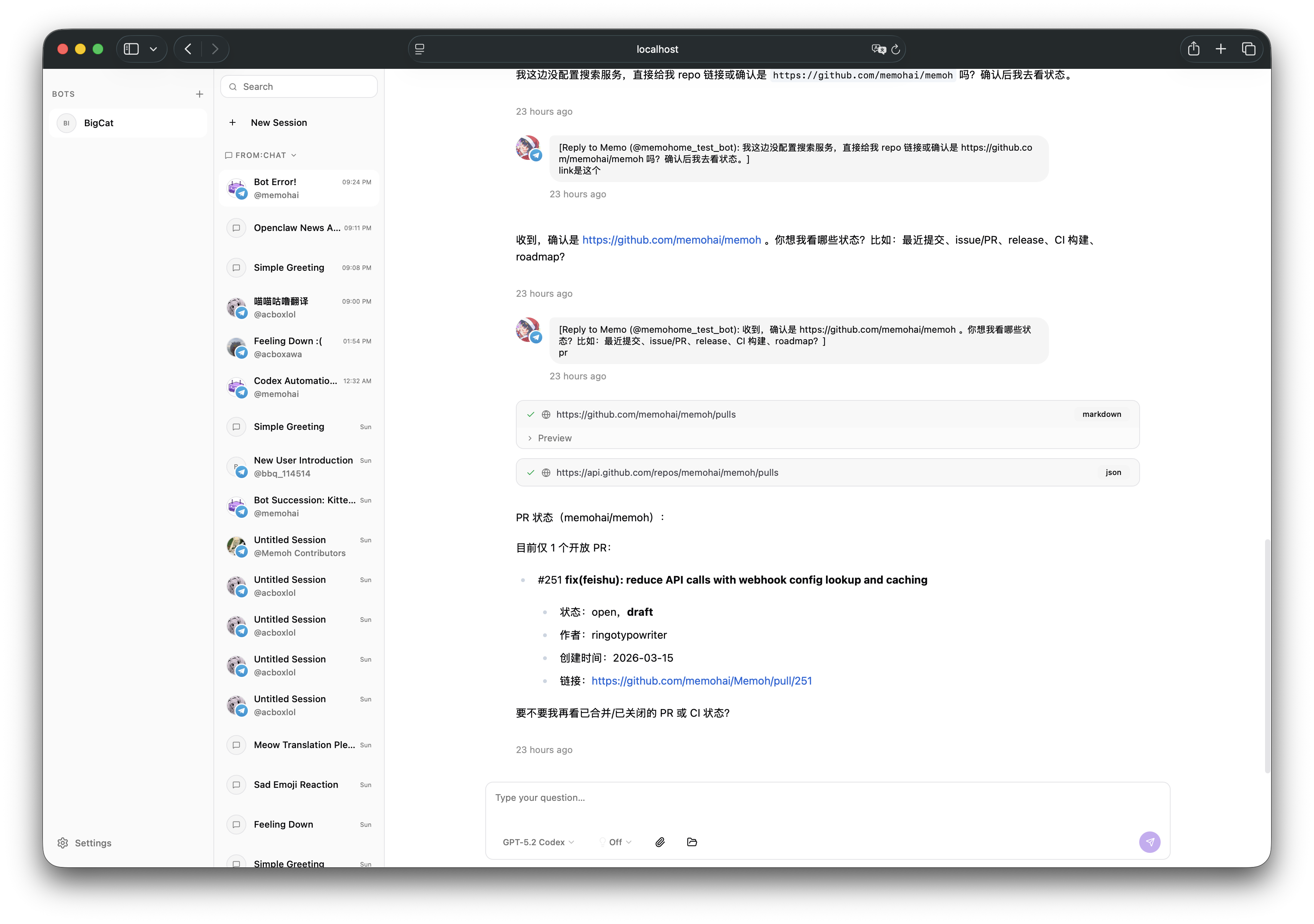Viewport: 1314px width, 924px height.
Task: Click the paperclip attach file icon
Action: [660, 841]
